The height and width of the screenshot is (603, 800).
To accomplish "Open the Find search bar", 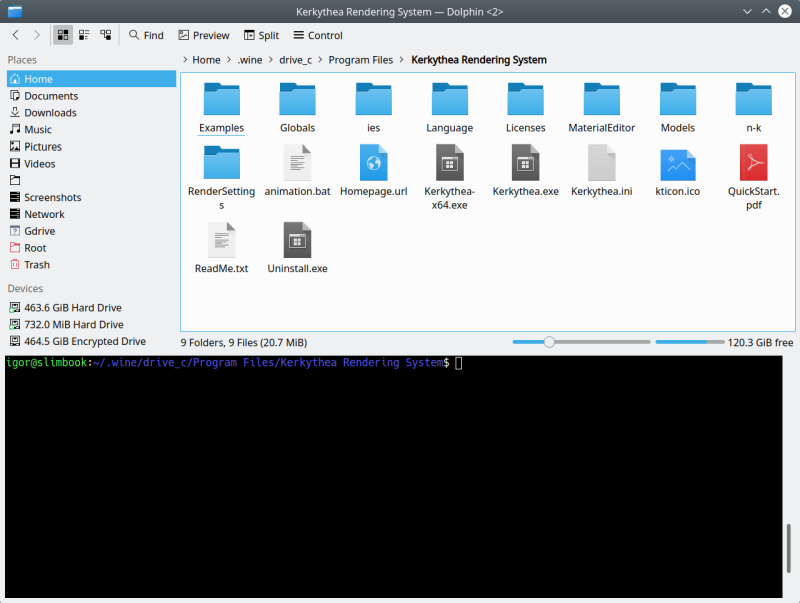I will pyautogui.click(x=146, y=34).
